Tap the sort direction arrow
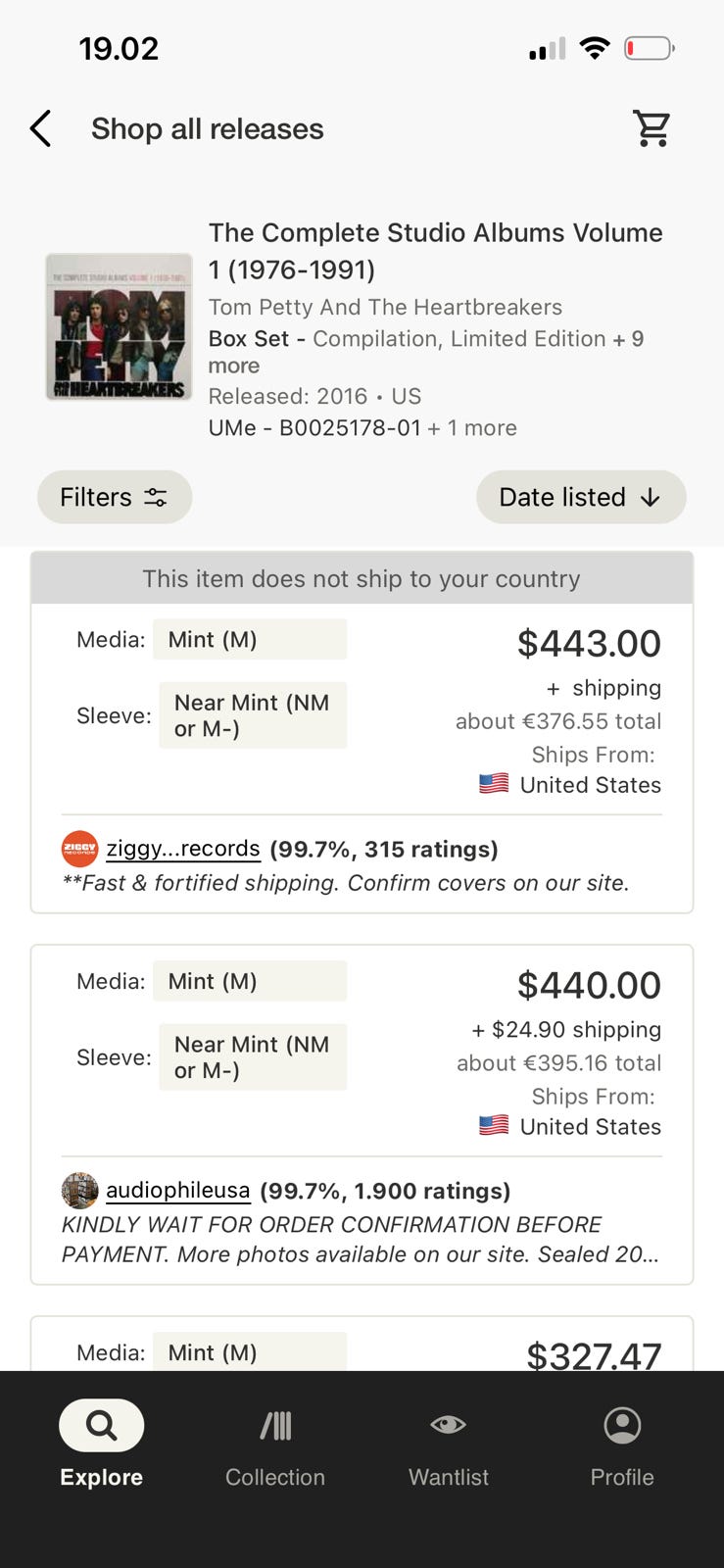Image resolution: width=724 pixels, height=1568 pixels. [x=651, y=498]
